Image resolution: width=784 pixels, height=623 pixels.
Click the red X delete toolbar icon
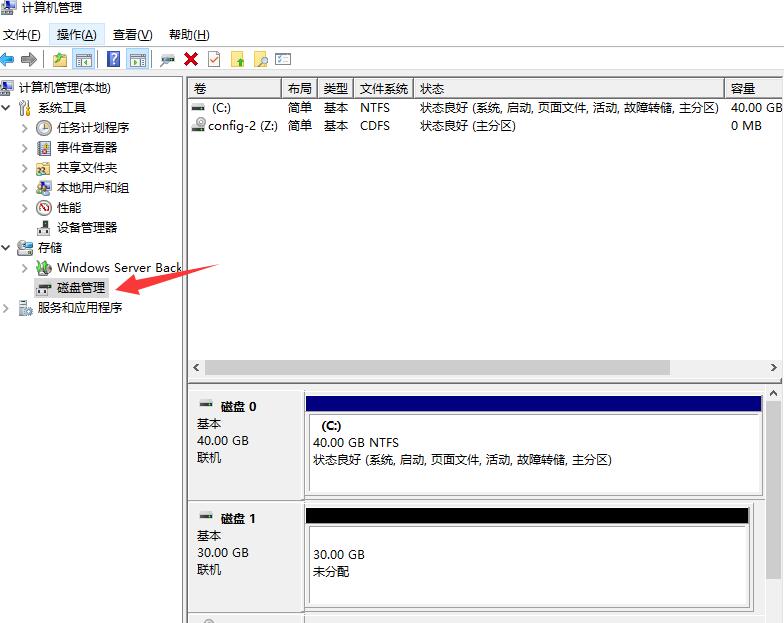click(x=190, y=60)
